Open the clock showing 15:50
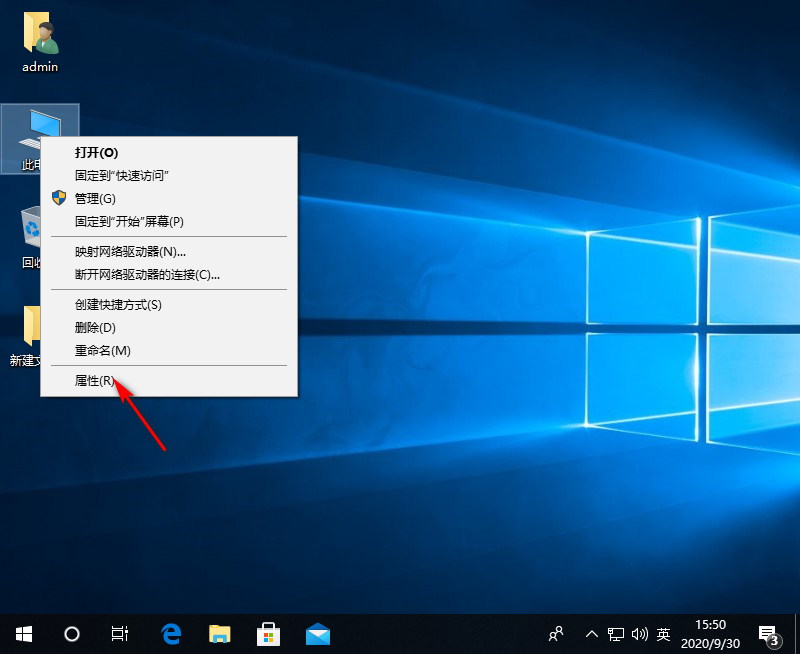The height and width of the screenshot is (654, 800). pos(710,633)
